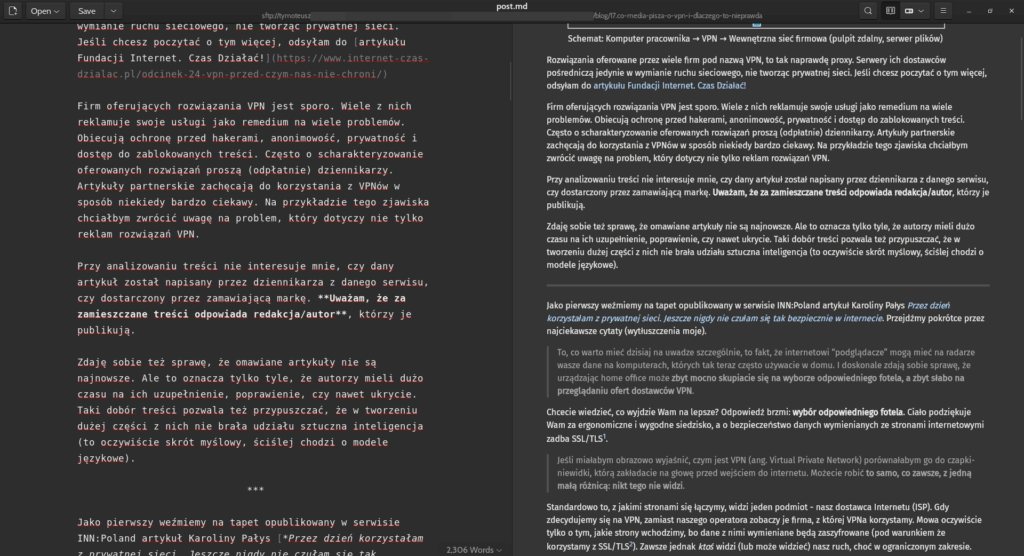This screenshot has width=1024, height=556.
Task: Click footnote 1 after SSL/TLS in the preview
Action: pos(604,436)
